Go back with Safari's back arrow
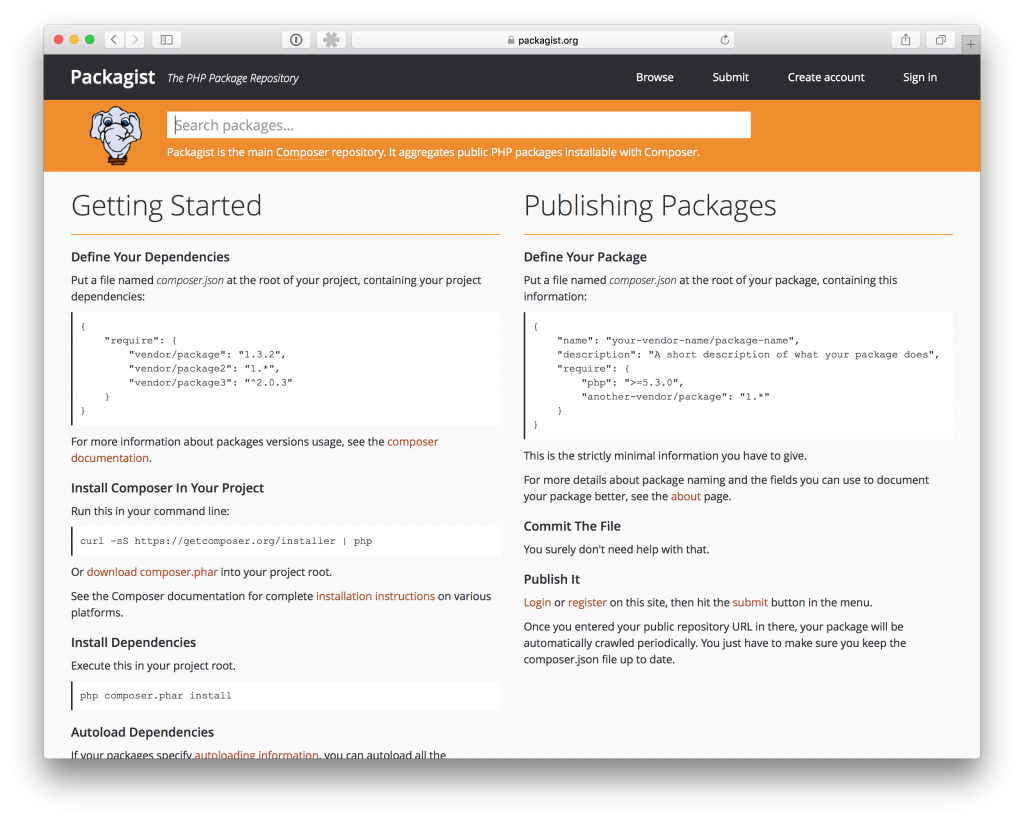 pyautogui.click(x=114, y=40)
